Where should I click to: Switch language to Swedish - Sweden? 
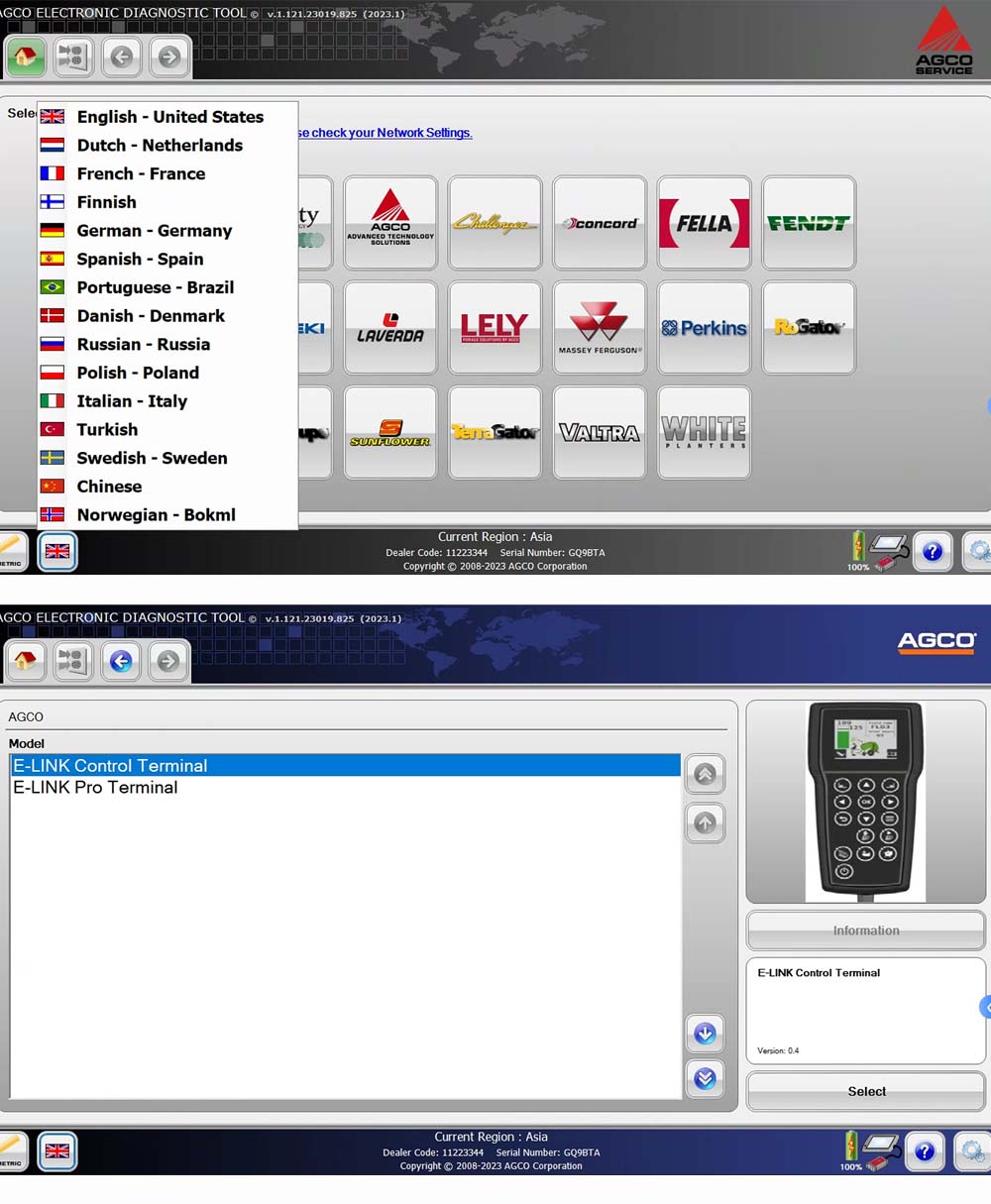152,458
